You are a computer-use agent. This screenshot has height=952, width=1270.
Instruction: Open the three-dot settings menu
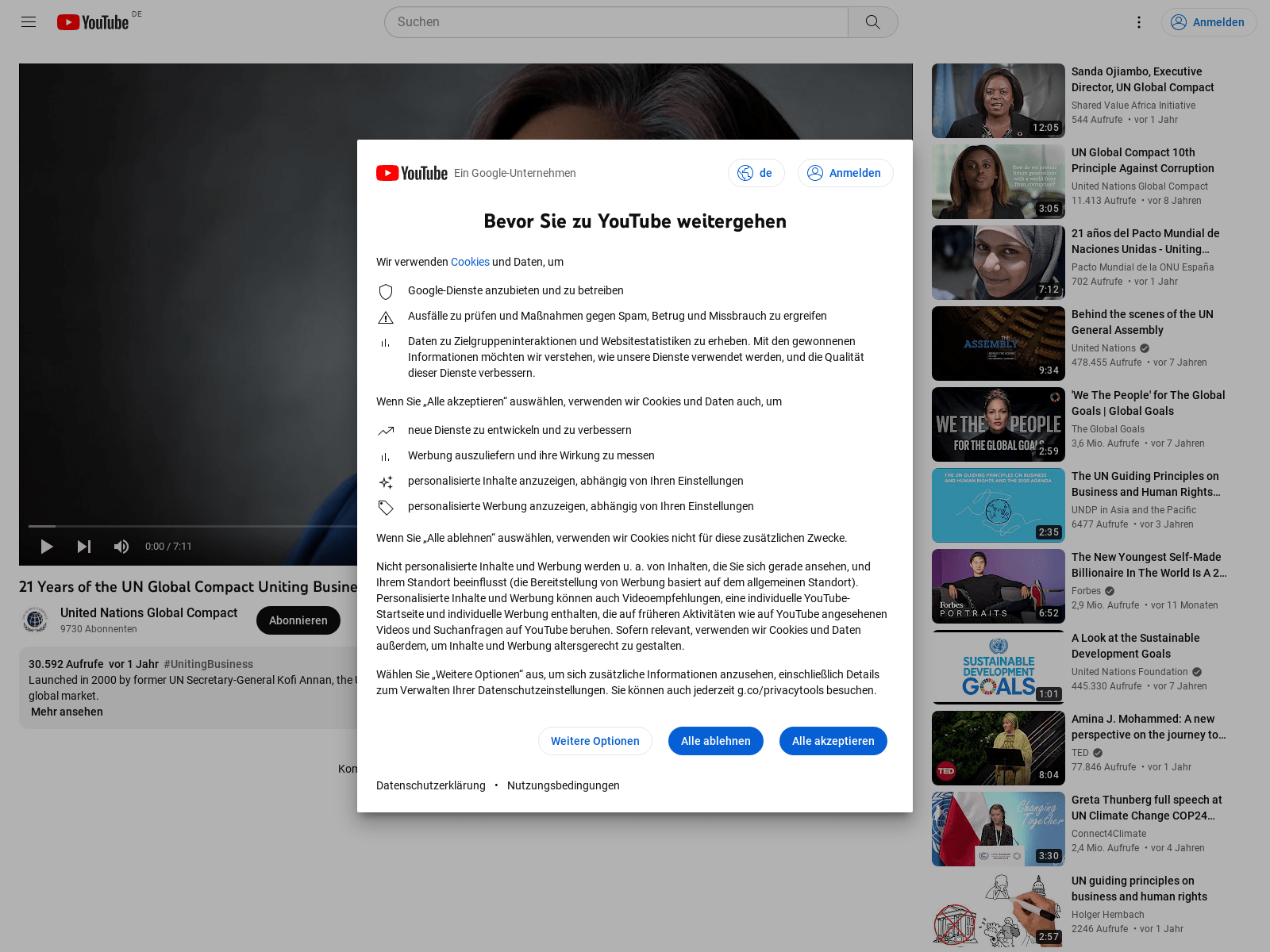(1139, 22)
